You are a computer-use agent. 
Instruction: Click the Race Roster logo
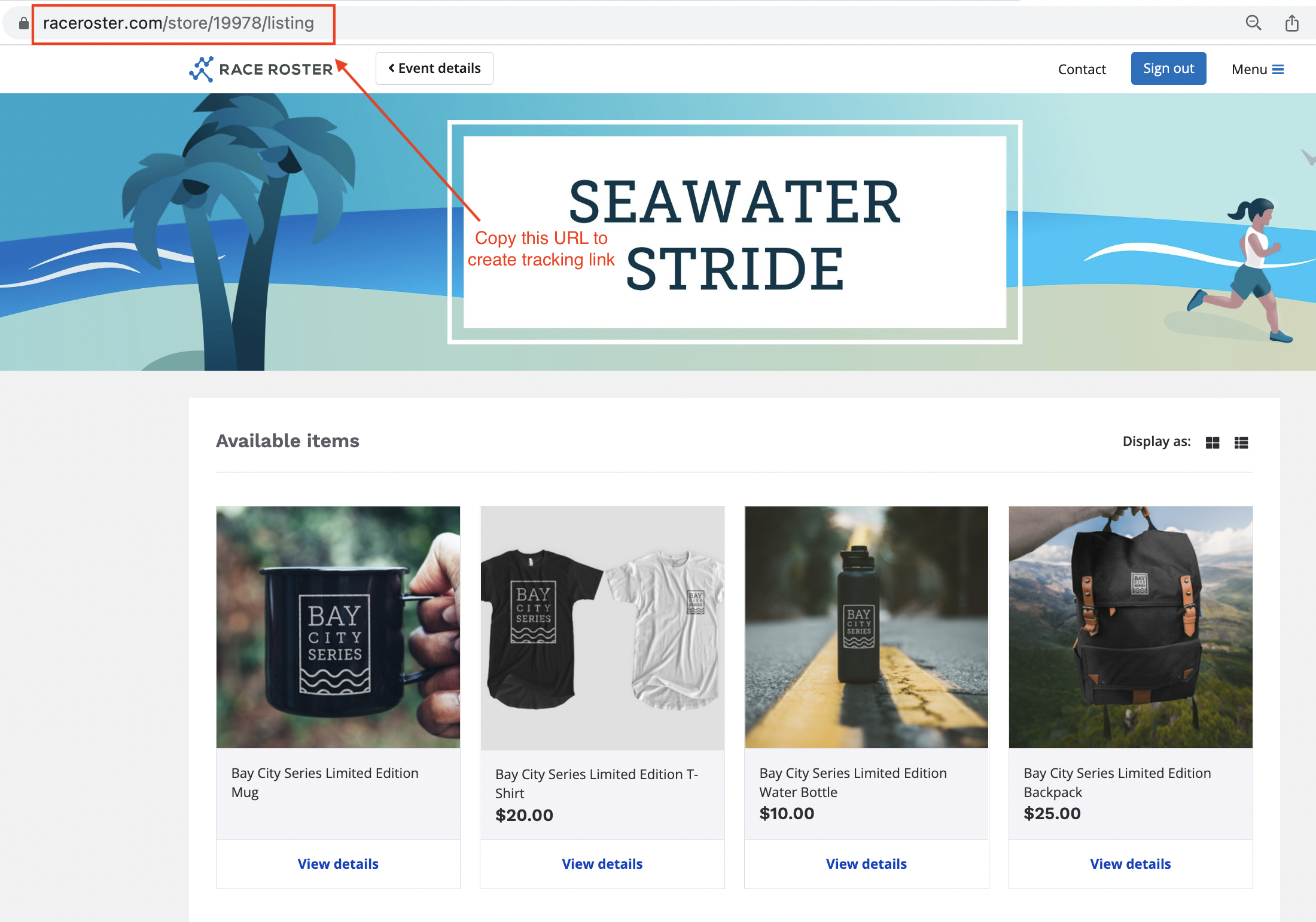[x=261, y=69]
